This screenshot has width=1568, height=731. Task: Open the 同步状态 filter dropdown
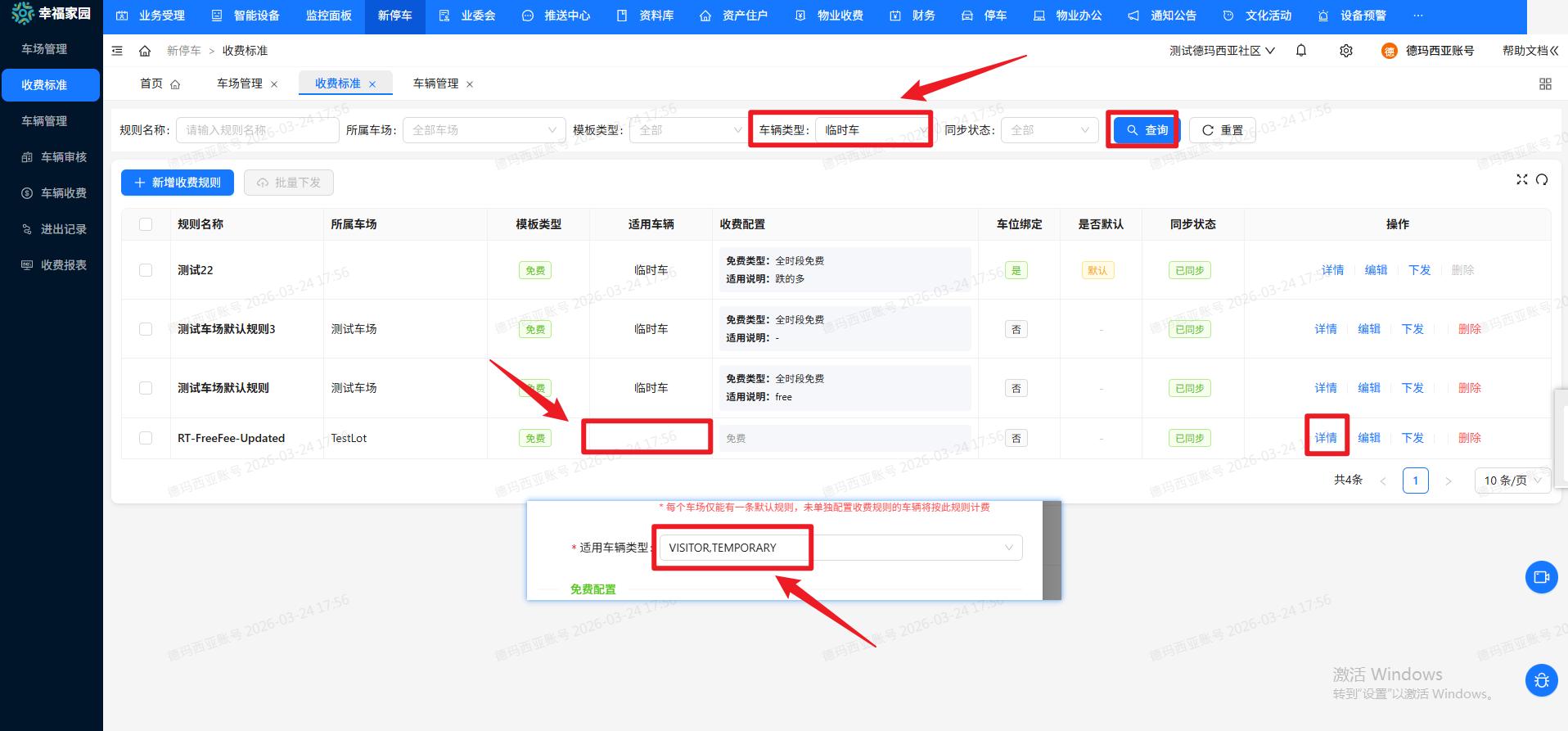tap(1049, 130)
